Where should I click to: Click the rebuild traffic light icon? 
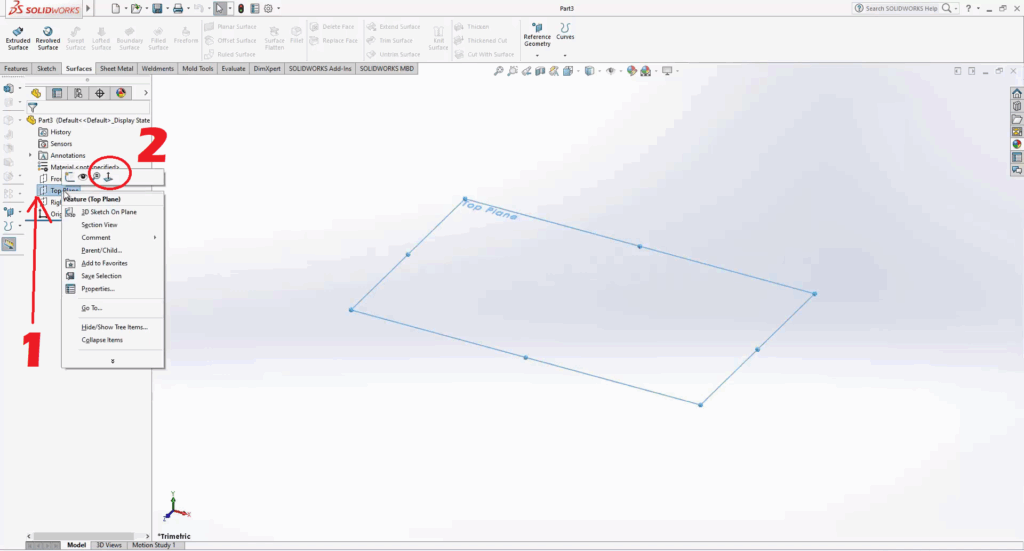(x=238, y=8)
